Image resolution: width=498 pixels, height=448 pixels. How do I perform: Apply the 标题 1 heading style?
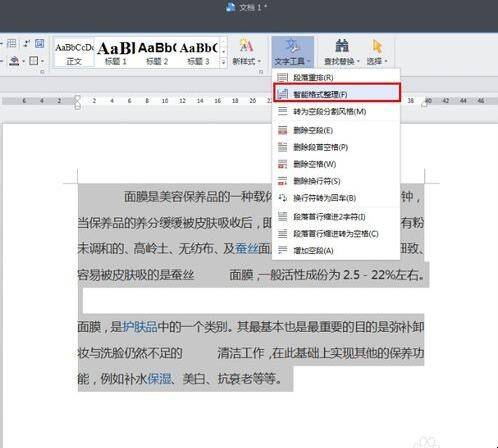[x=115, y=53]
